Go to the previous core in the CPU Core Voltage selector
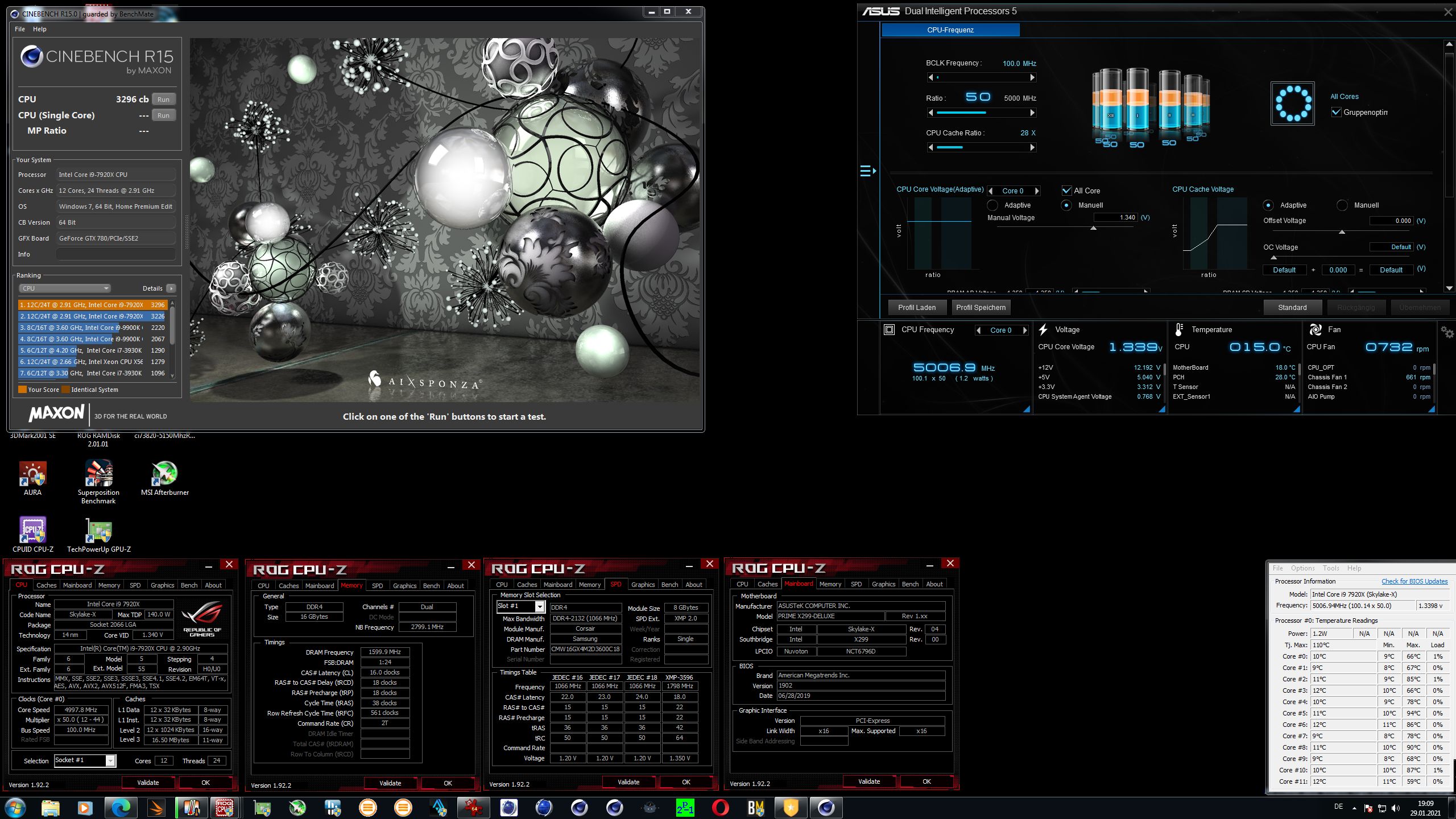1456x819 pixels. 991,191
